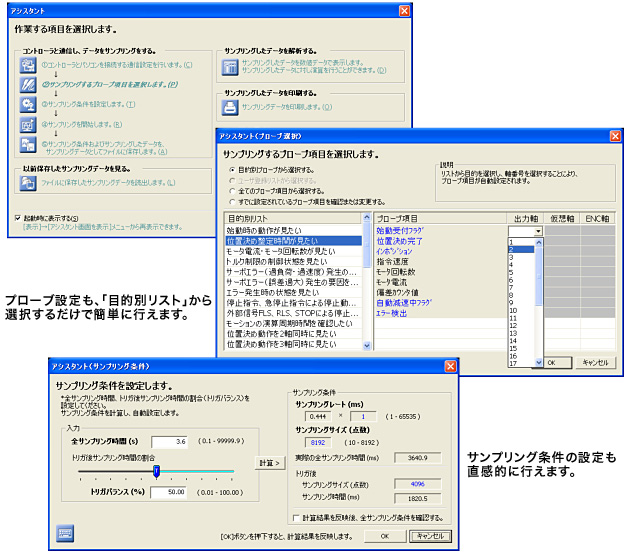Toggle the 起動時に表示する checkbox
Screen dimensions: 626x554
pos(19,218)
